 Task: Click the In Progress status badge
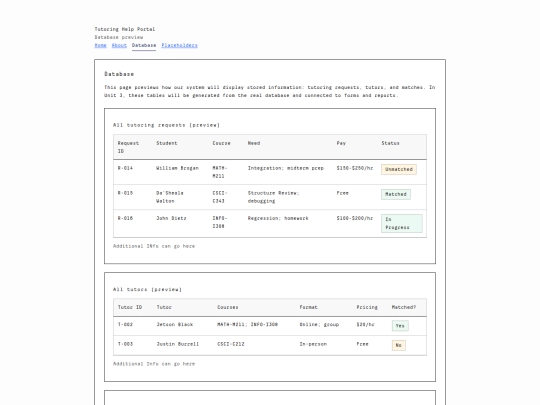point(402,224)
